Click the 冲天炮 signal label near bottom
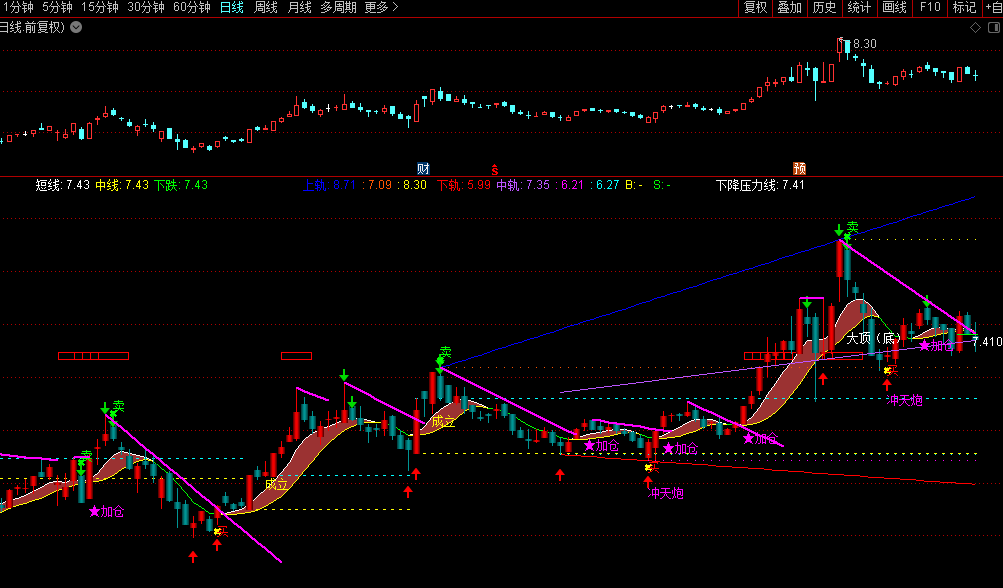The image size is (1003, 588). [666, 493]
